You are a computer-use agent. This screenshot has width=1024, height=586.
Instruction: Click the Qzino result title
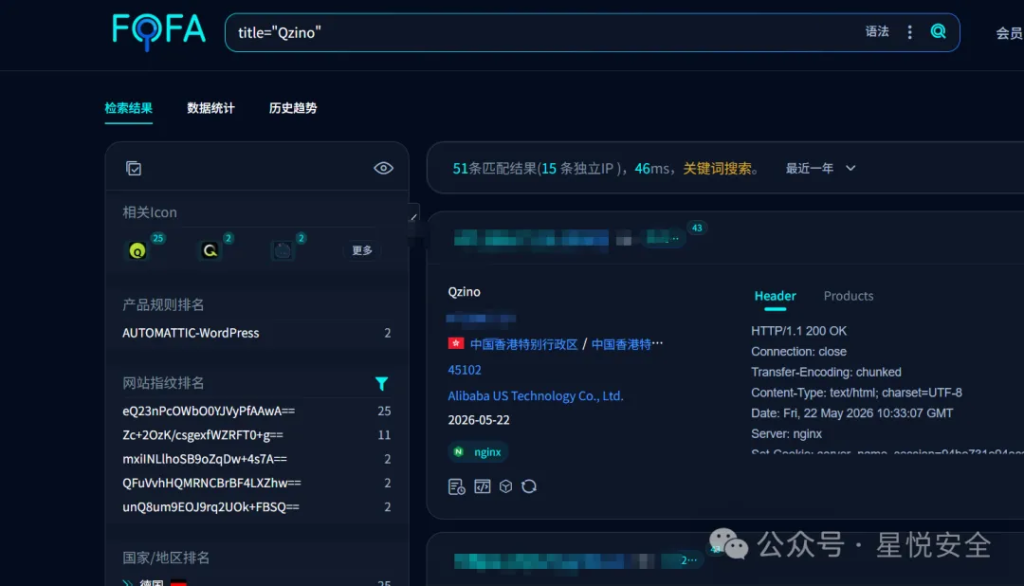[x=464, y=292]
